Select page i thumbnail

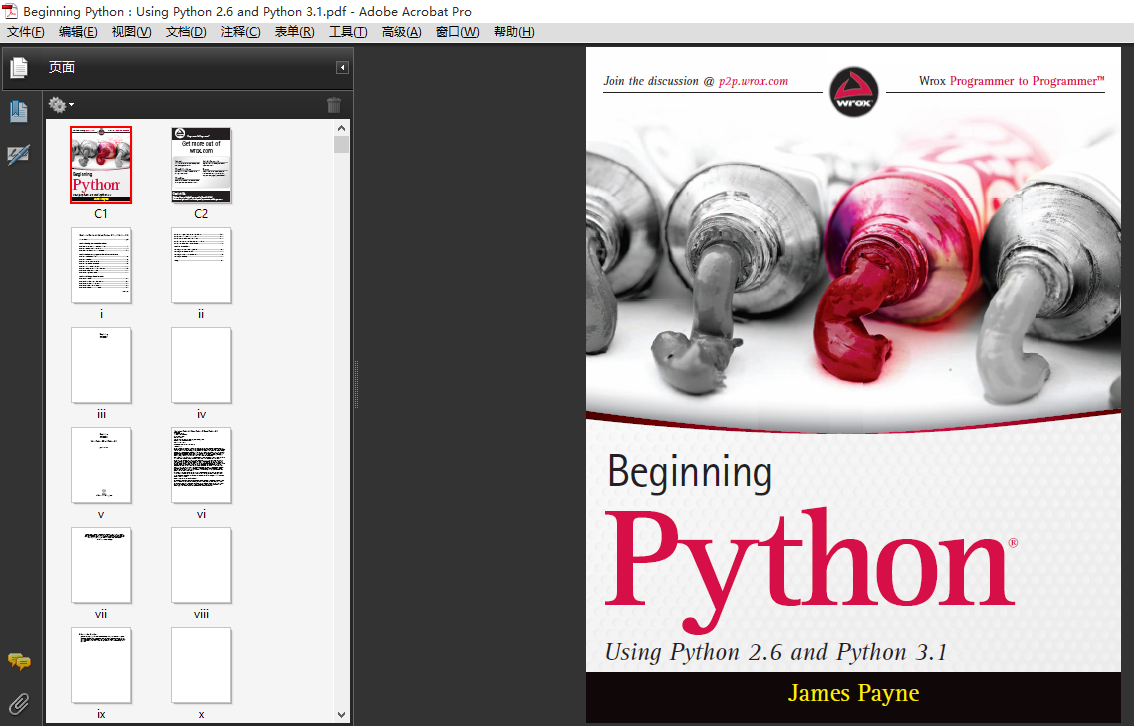click(101, 265)
